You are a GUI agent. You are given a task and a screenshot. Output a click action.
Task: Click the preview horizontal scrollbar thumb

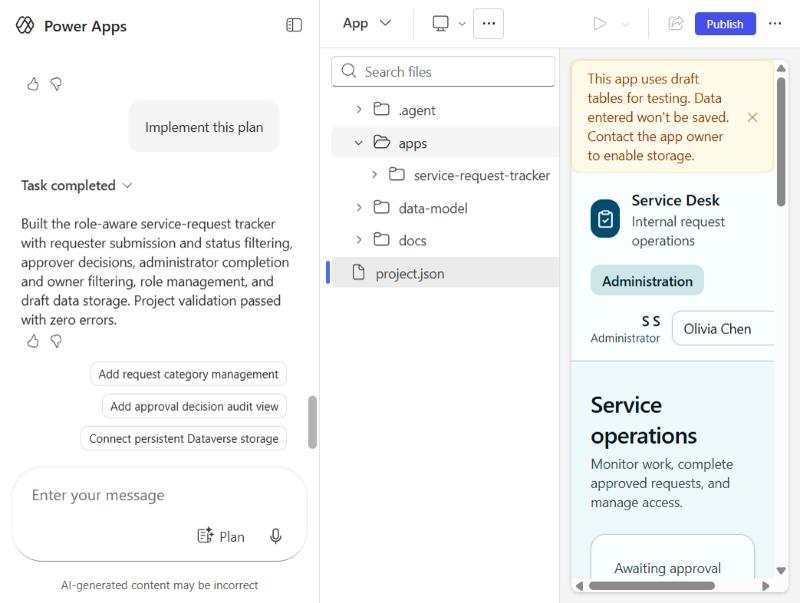click(652, 586)
